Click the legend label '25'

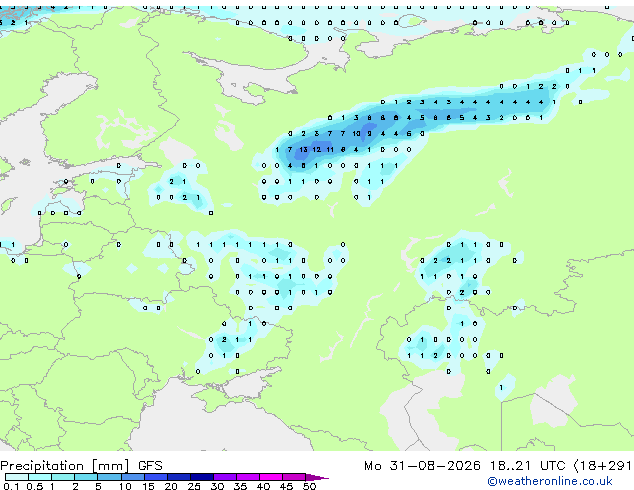[x=194, y=486]
